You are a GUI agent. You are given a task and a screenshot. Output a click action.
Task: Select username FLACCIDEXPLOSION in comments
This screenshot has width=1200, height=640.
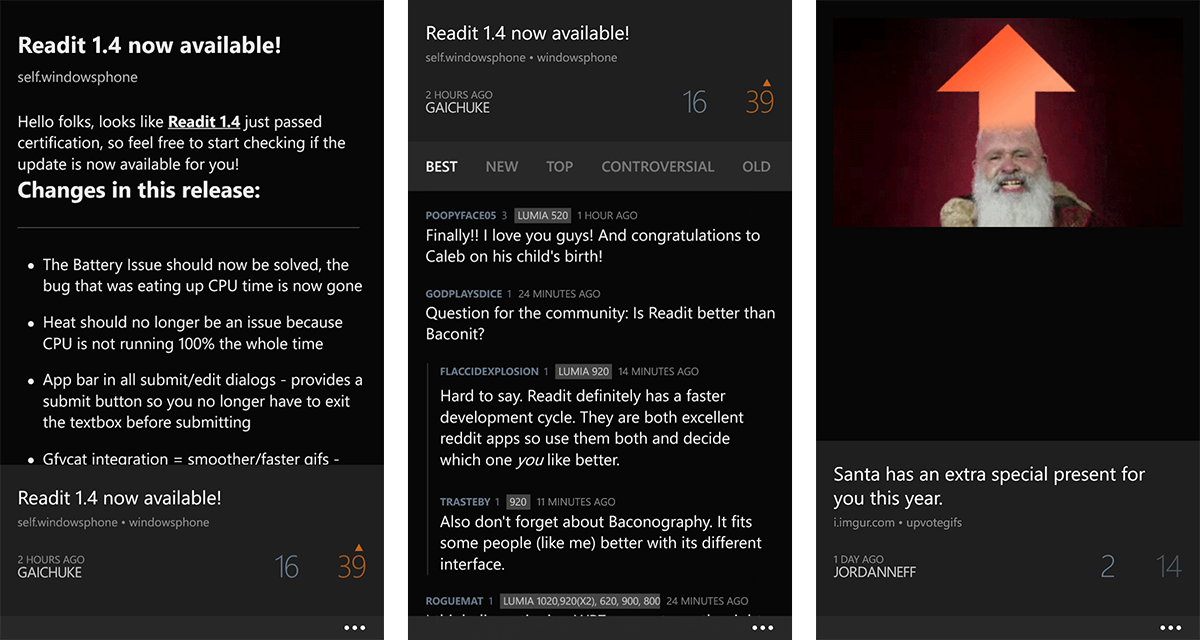pyautogui.click(x=489, y=372)
